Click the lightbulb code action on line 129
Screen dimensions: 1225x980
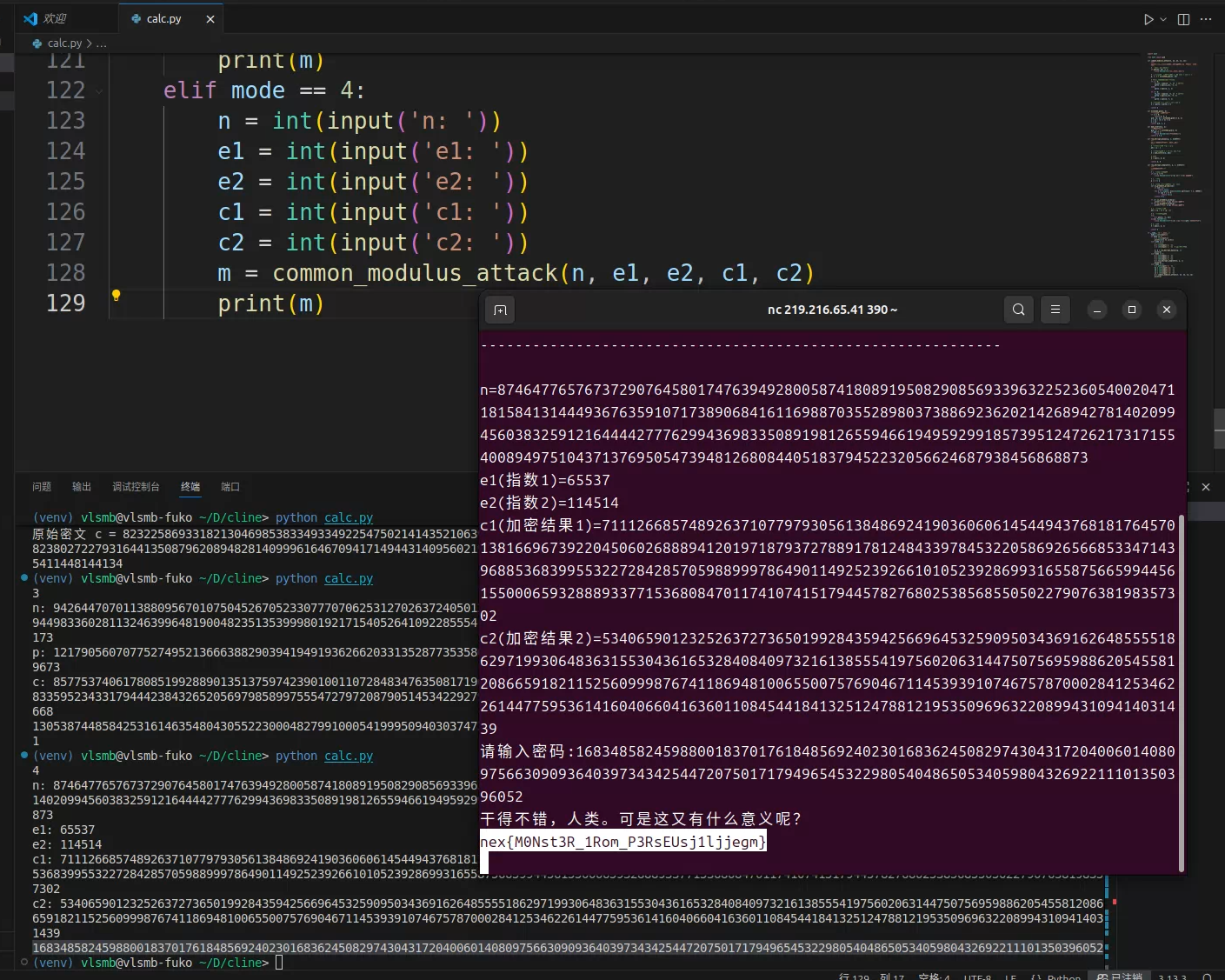(x=116, y=296)
